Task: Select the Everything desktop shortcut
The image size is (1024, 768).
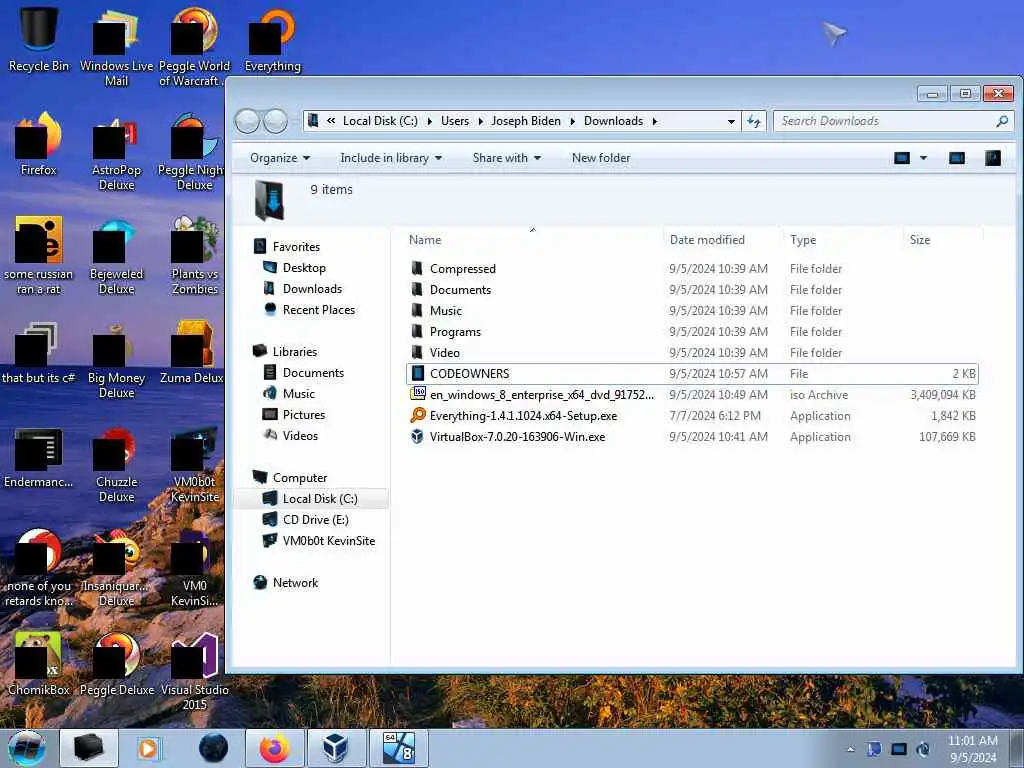Action: [272, 39]
